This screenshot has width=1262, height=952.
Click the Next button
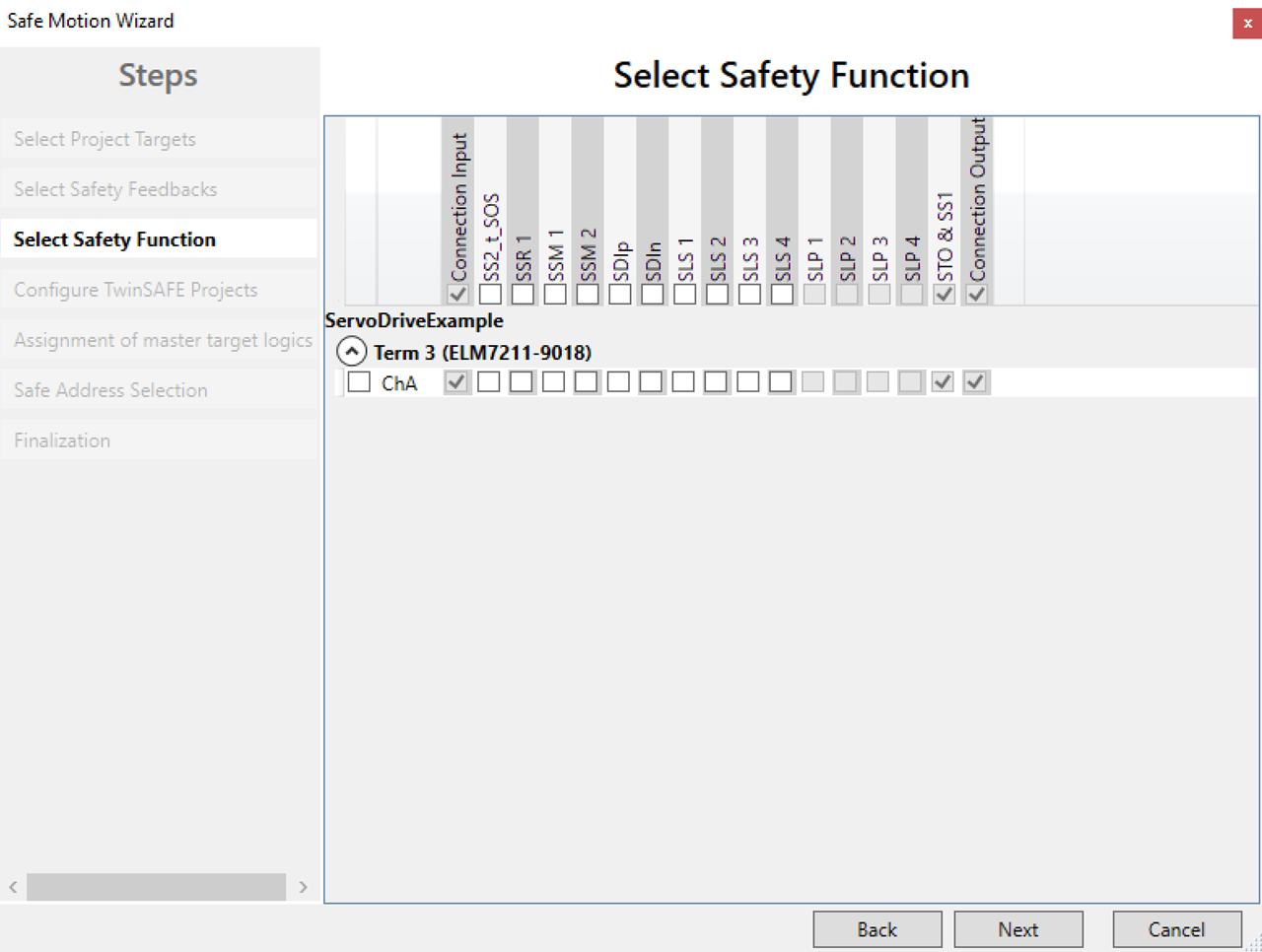1018,929
